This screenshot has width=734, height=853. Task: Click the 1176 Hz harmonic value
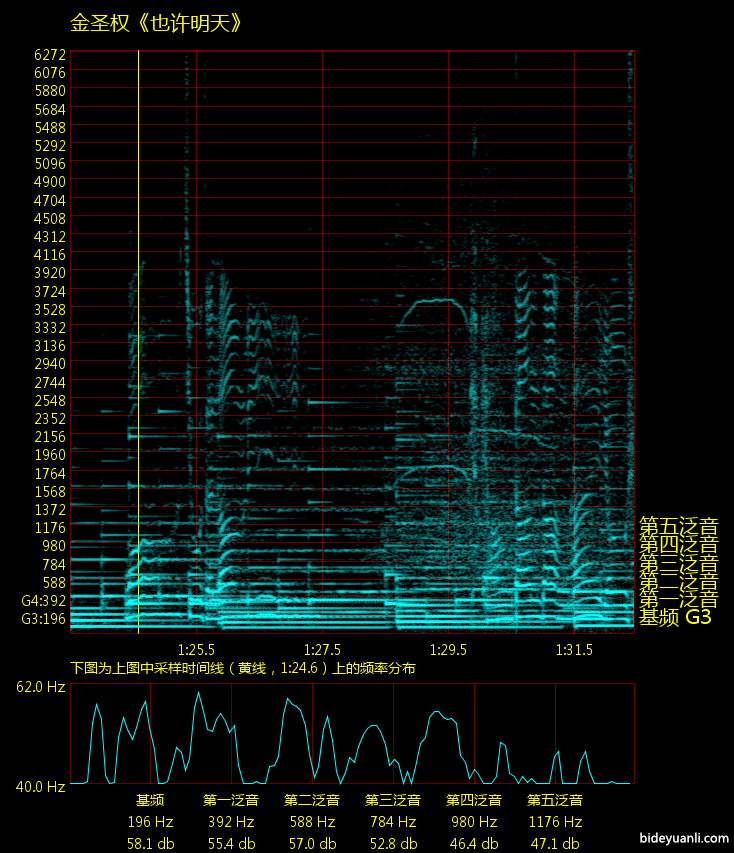click(555, 822)
